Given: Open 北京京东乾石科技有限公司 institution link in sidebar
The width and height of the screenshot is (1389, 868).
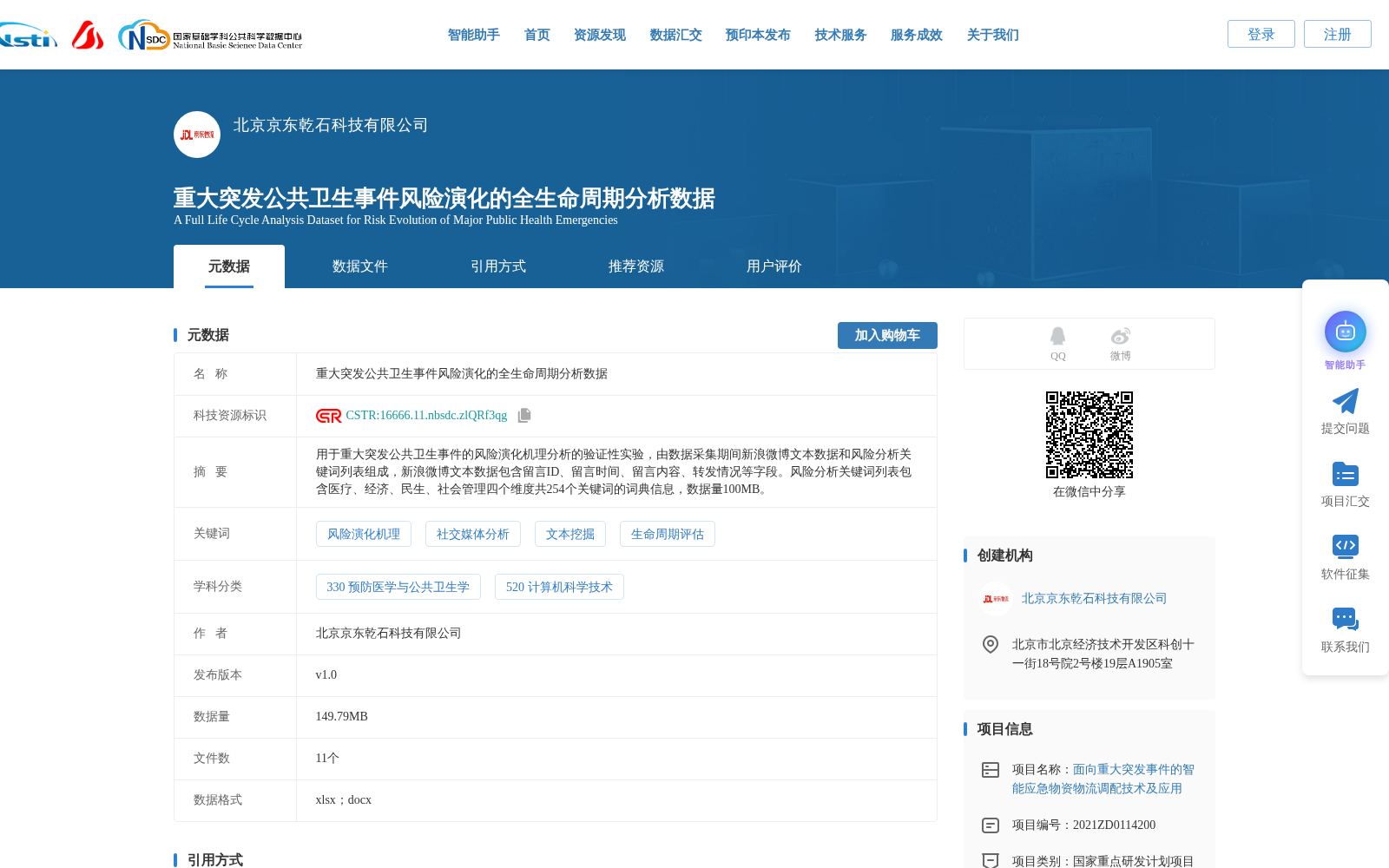Looking at the screenshot, I should 1094,599.
